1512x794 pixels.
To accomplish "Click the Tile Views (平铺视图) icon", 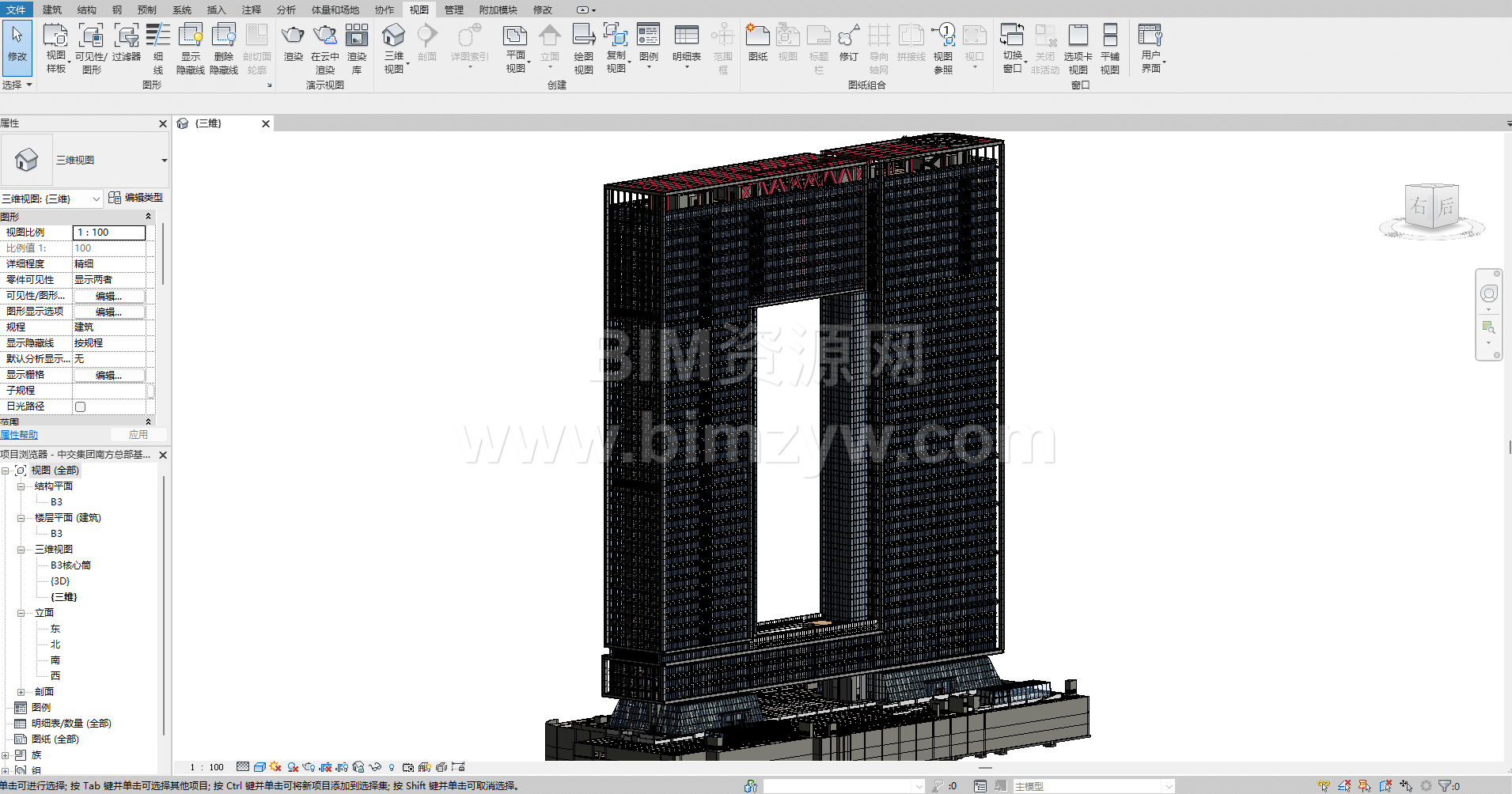I will (x=1109, y=36).
